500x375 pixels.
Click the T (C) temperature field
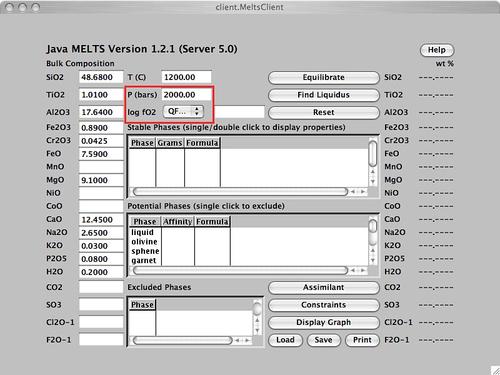coord(186,77)
